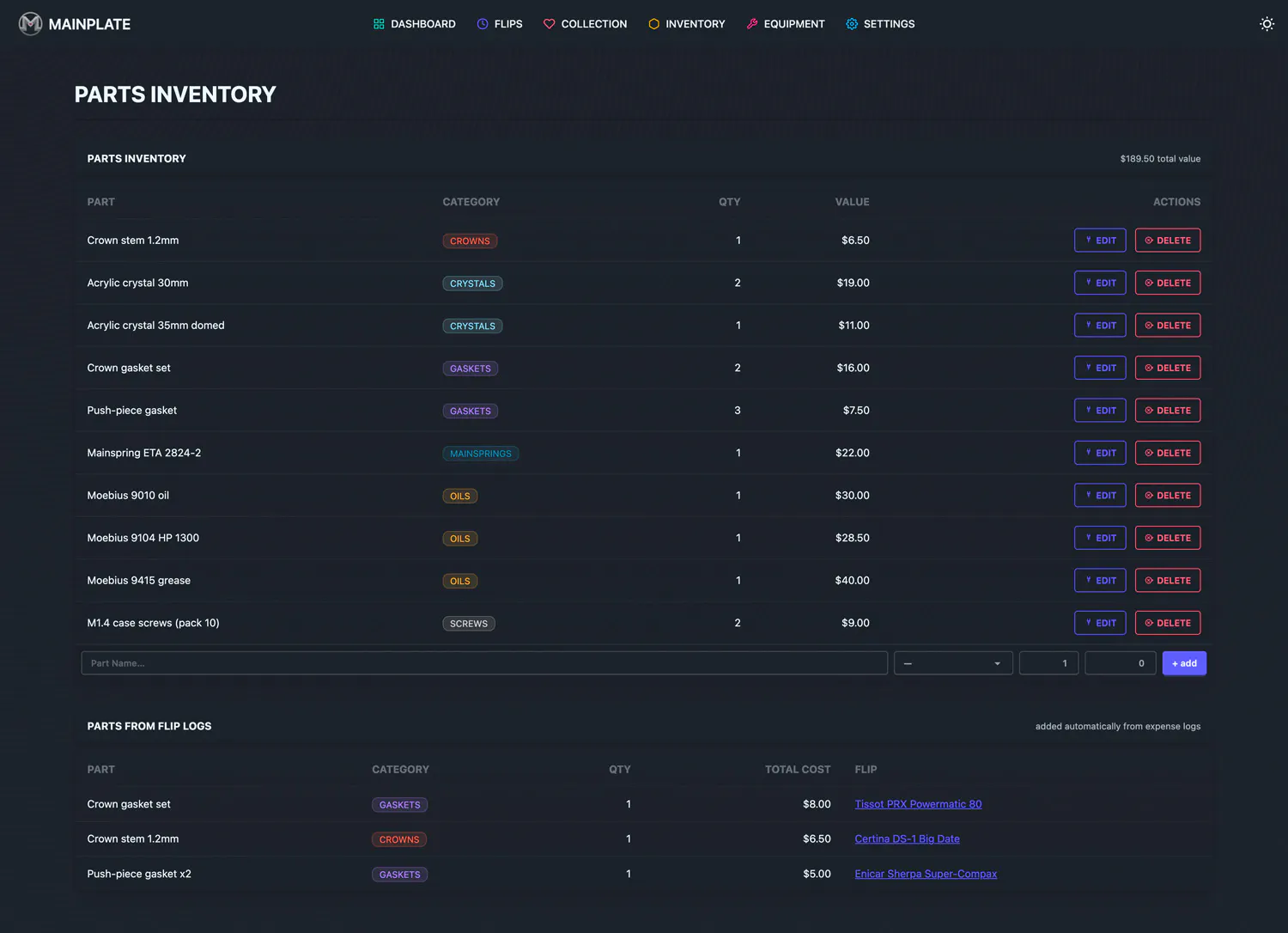Click the Category column header in inventory

click(x=471, y=202)
